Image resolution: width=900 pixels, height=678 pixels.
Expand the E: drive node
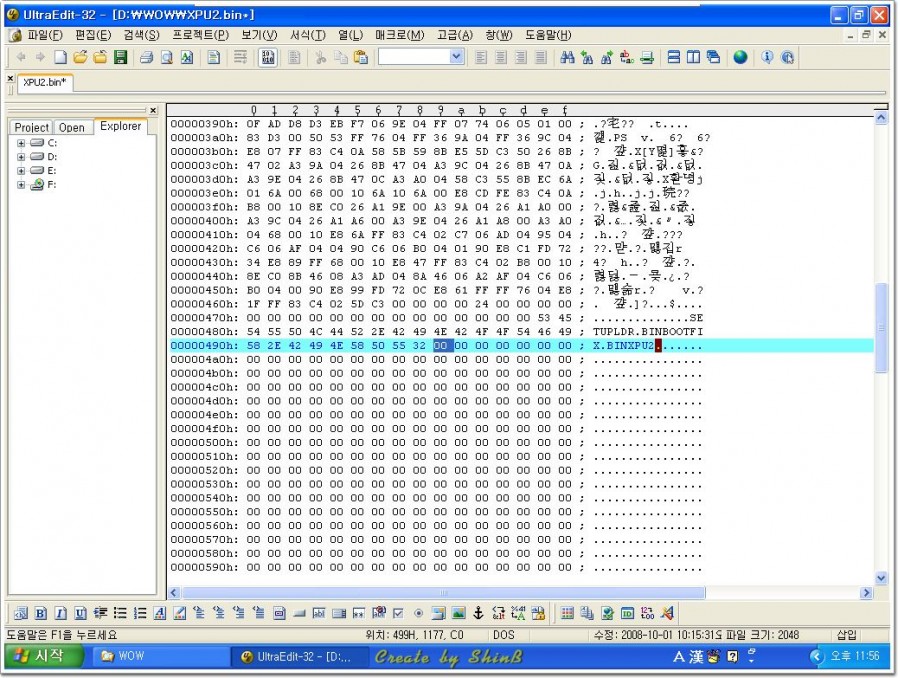[21, 171]
